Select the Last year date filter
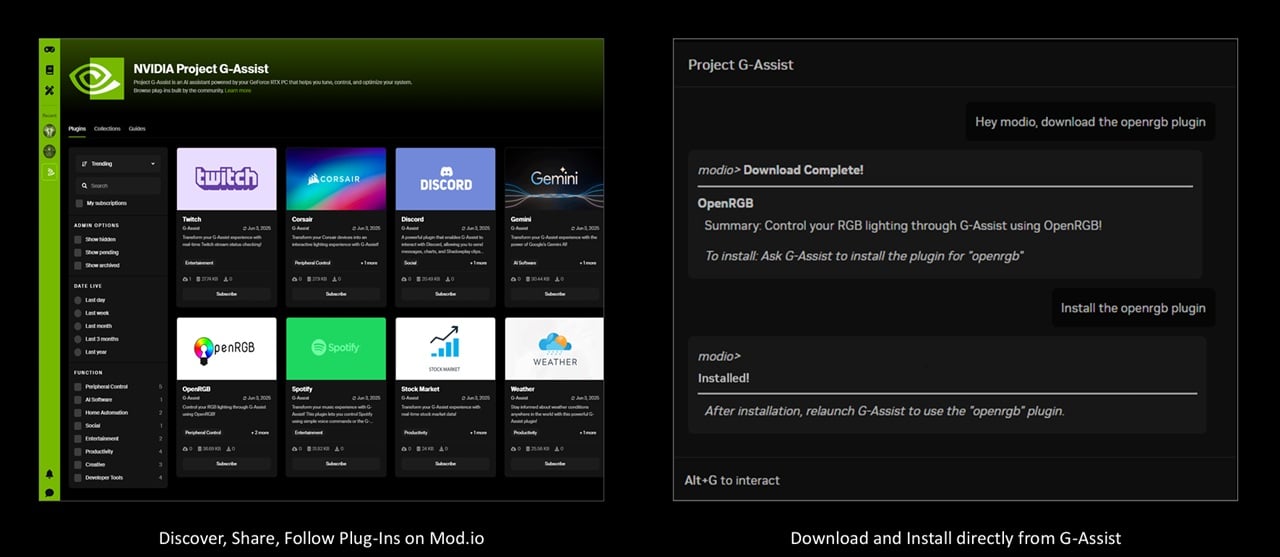 78,352
